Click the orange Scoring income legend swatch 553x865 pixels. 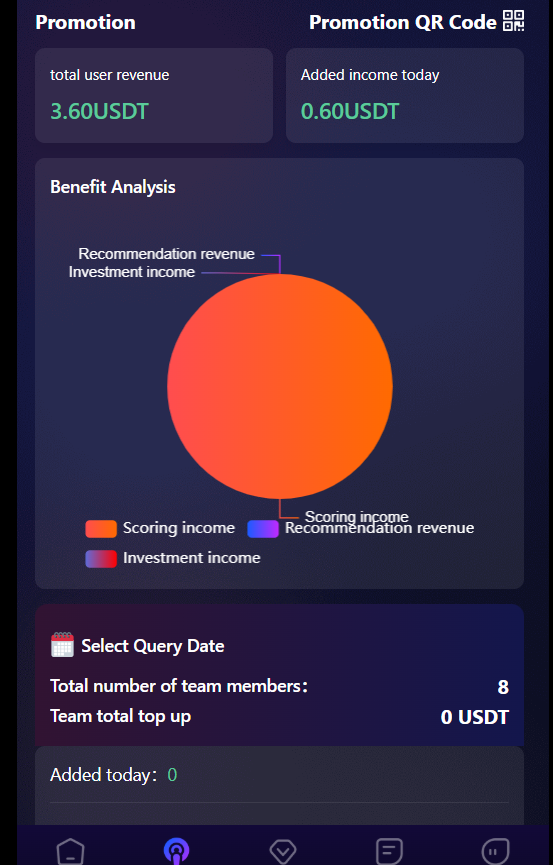101,528
